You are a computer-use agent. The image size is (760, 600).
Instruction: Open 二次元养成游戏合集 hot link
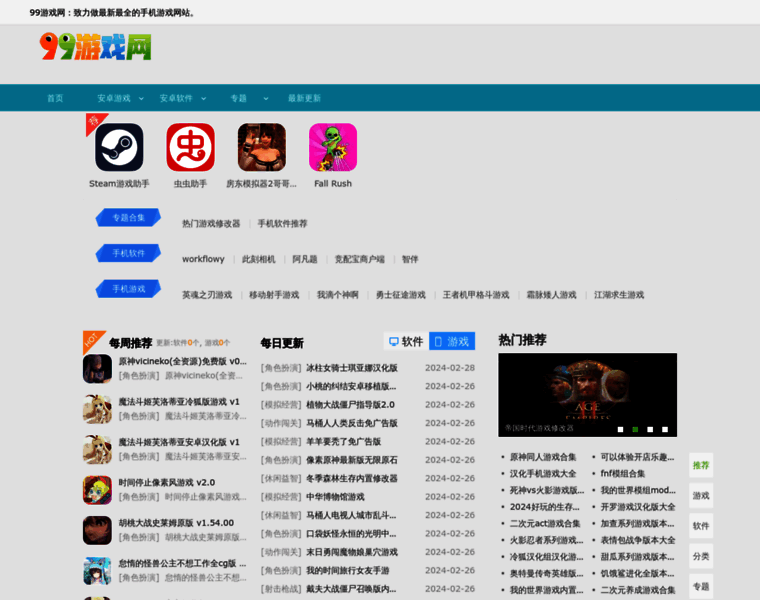click(638, 590)
